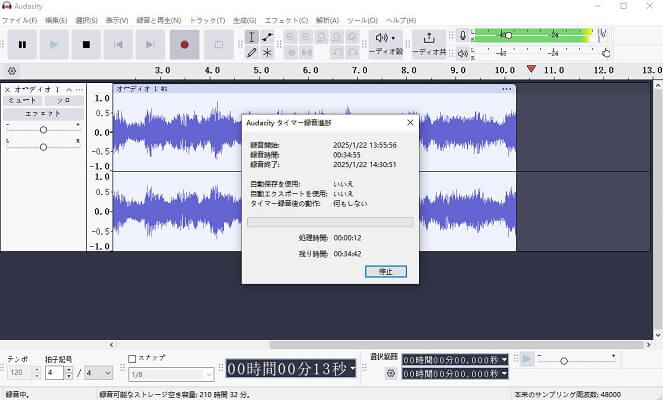Open the clip's three-dot options menu
Image resolution: width=663 pixels, height=400 pixels.
click(507, 89)
